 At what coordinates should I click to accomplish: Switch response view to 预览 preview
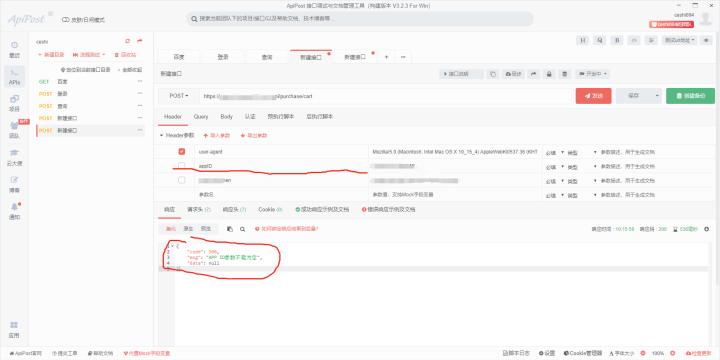(x=206, y=229)
